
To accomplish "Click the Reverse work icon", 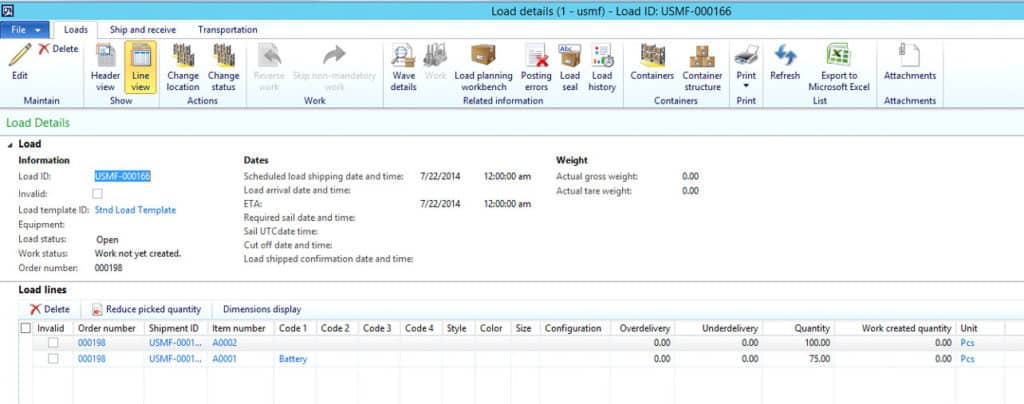I will pyautogui.click(x=269, y=55).
